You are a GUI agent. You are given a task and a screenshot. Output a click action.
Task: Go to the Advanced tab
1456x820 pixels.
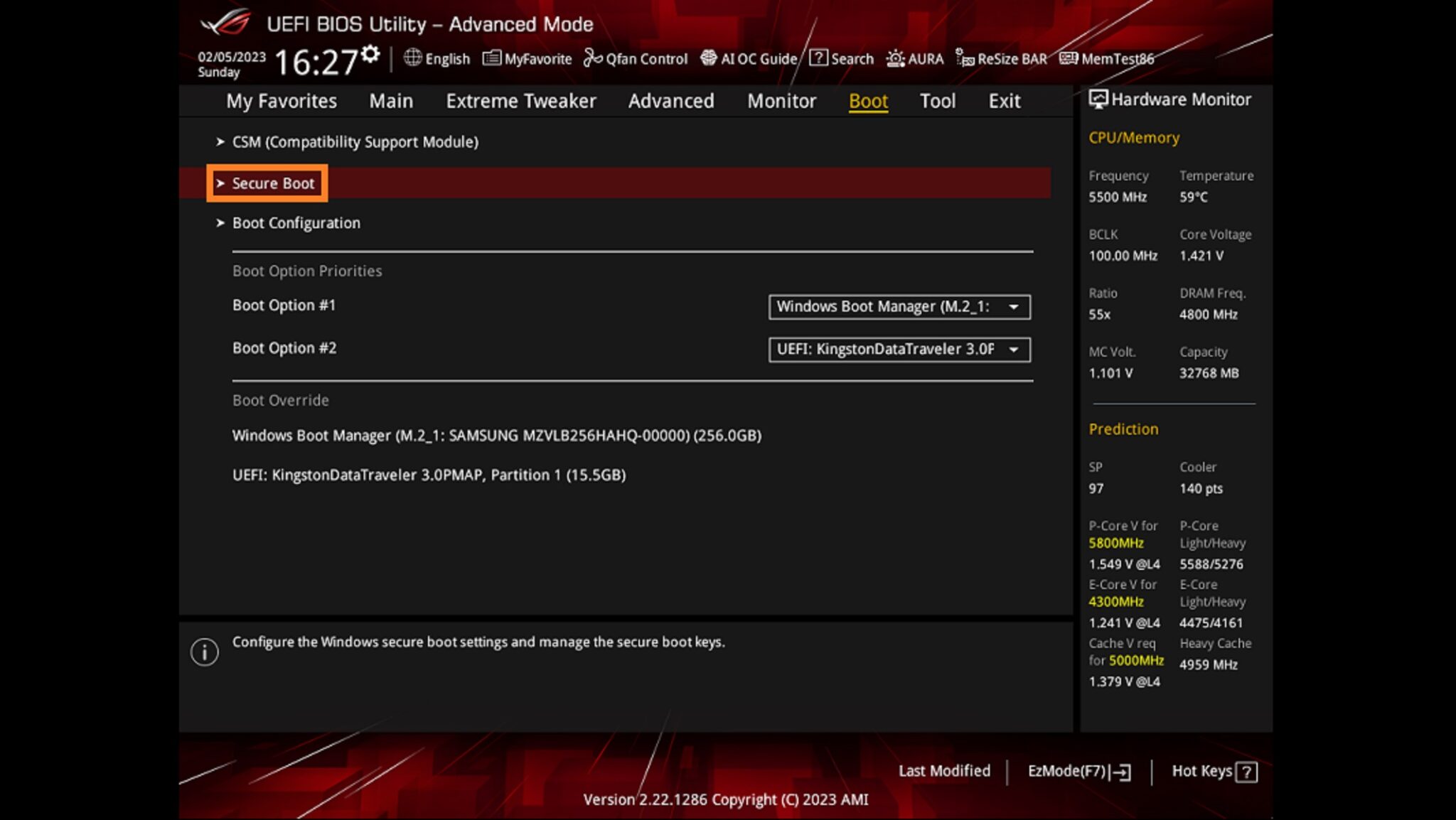pos(670,101)
